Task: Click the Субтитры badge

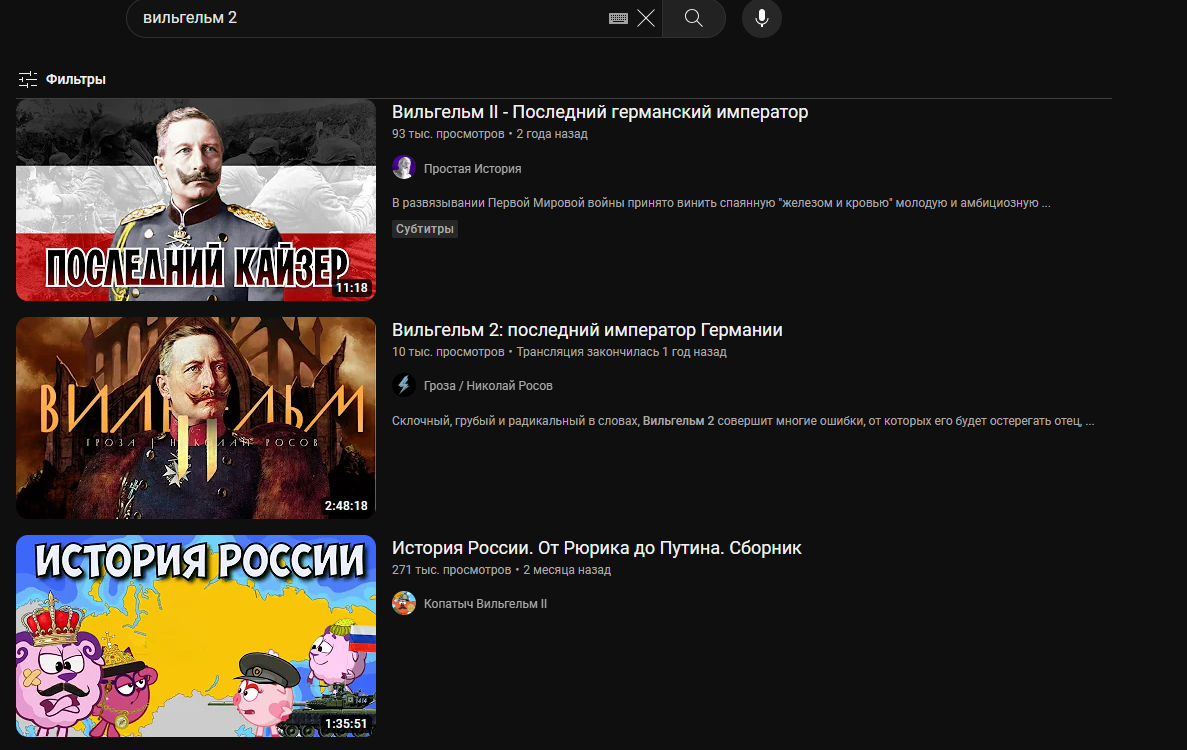Action: (x=425, y=229)
